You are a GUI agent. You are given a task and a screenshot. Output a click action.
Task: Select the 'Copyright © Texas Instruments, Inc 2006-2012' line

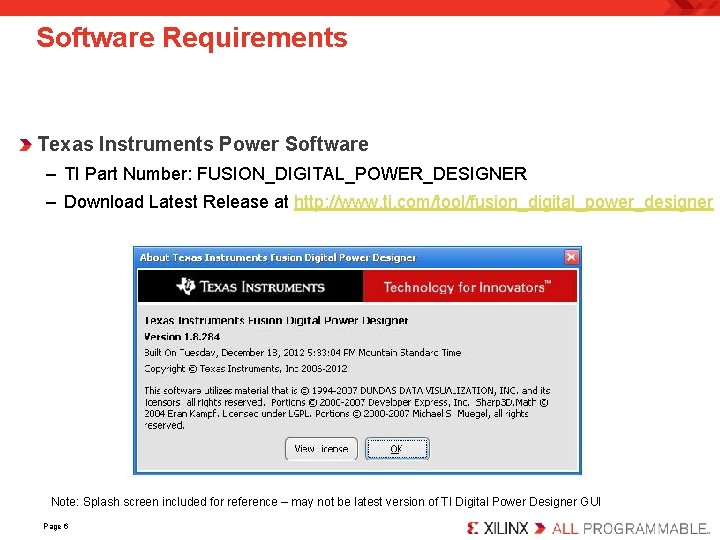pos(246,369)
